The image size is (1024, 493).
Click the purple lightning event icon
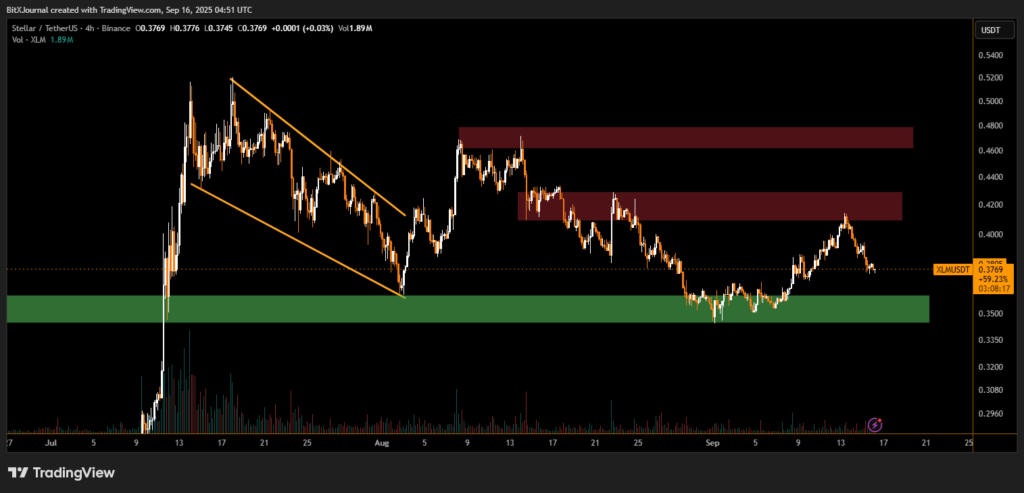coord(875,425)
